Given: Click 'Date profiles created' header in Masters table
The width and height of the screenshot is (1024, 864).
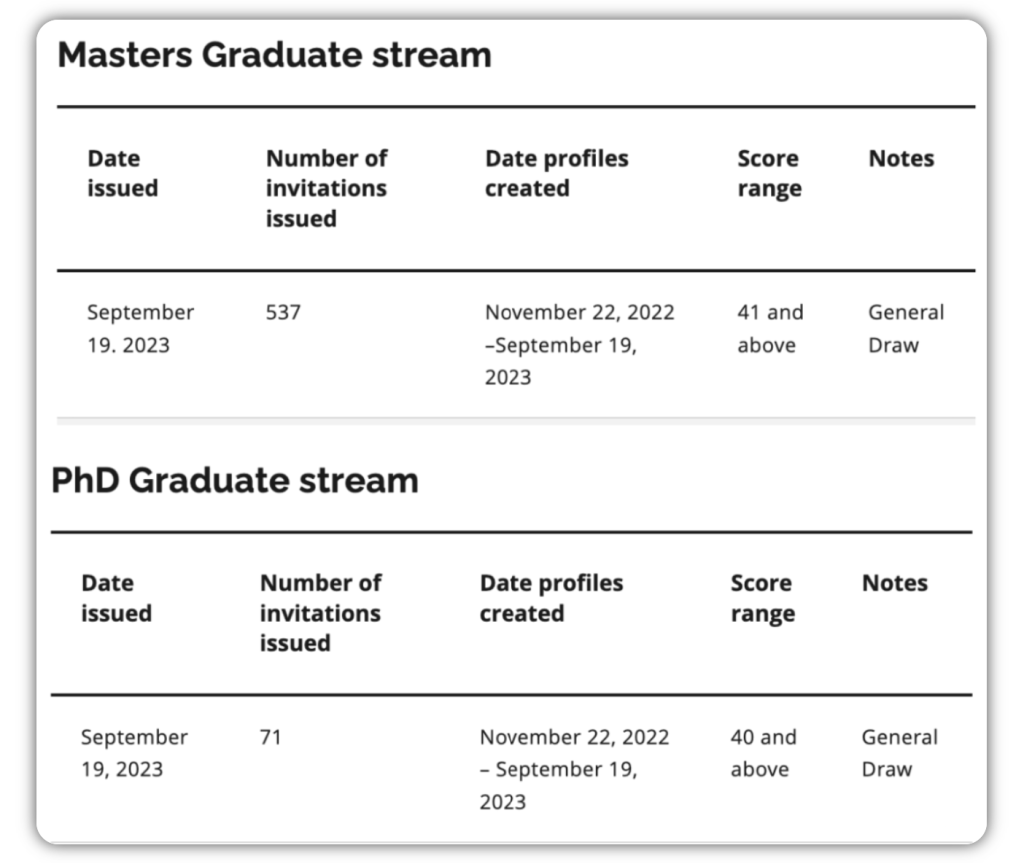Looking at the screenshot, I should pyautogui.click(x=556, y=173).
